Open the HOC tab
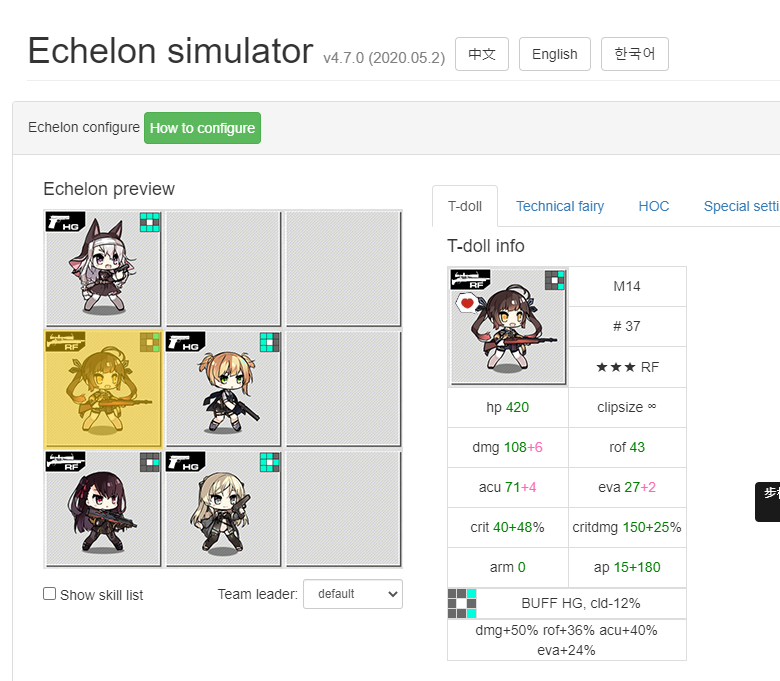Viewport: 780px width, 681px height. click(x=654, y=206)
